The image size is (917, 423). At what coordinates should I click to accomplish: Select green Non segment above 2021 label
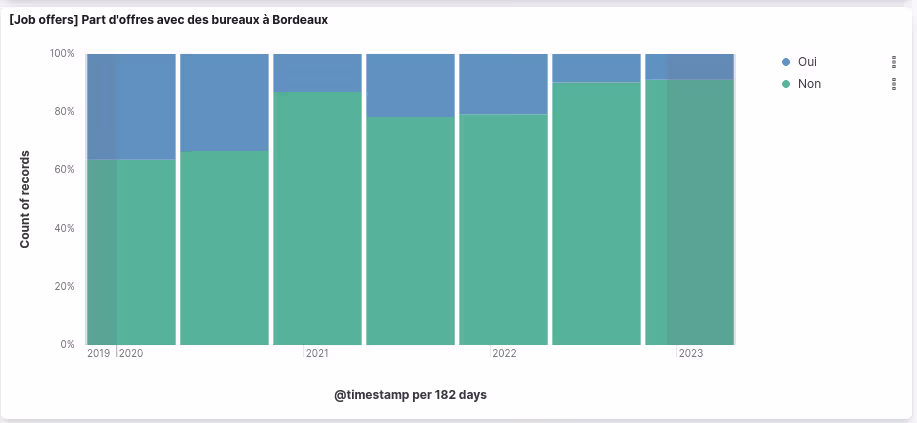coord(317,218)
